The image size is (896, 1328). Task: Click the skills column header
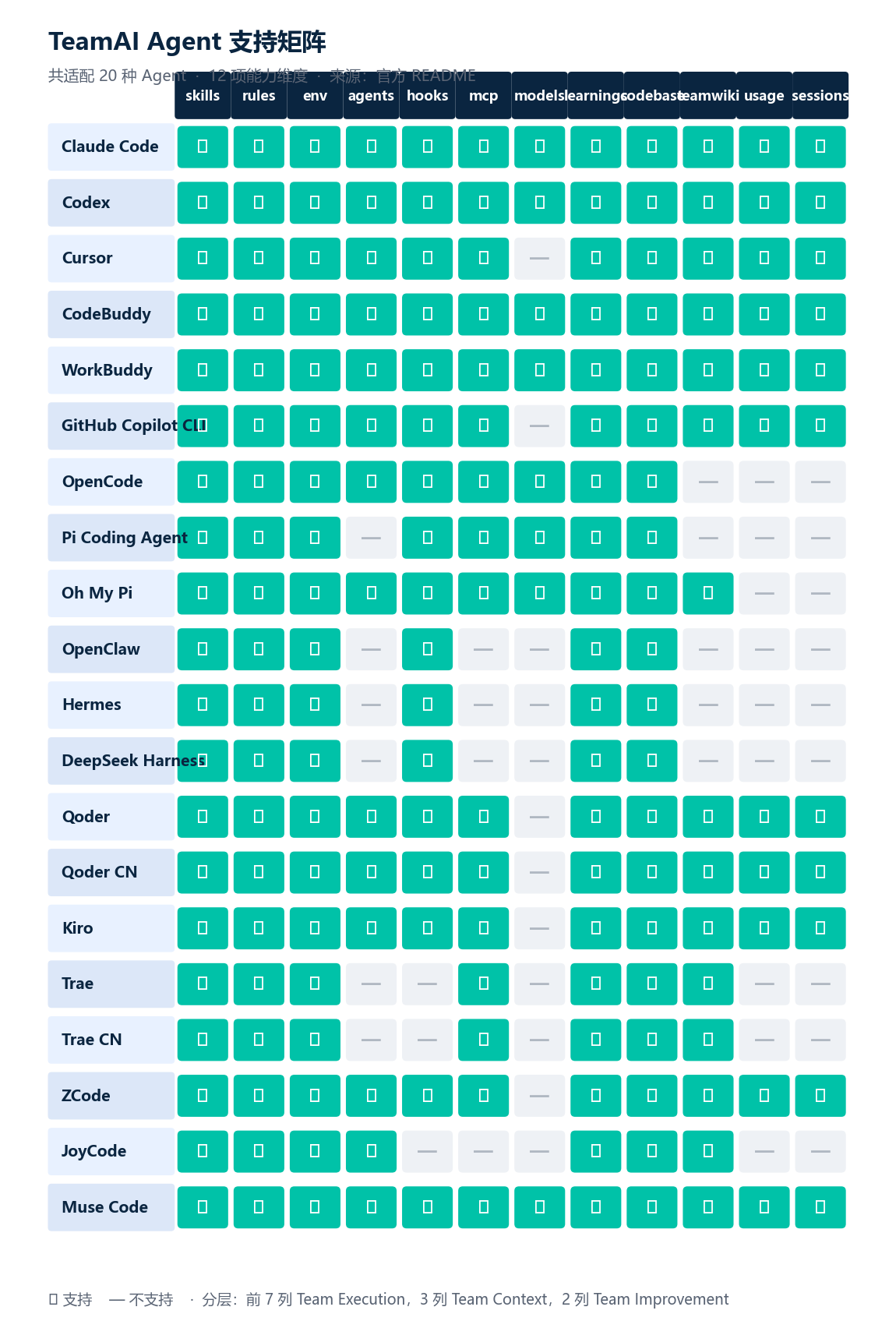(203, 96)
